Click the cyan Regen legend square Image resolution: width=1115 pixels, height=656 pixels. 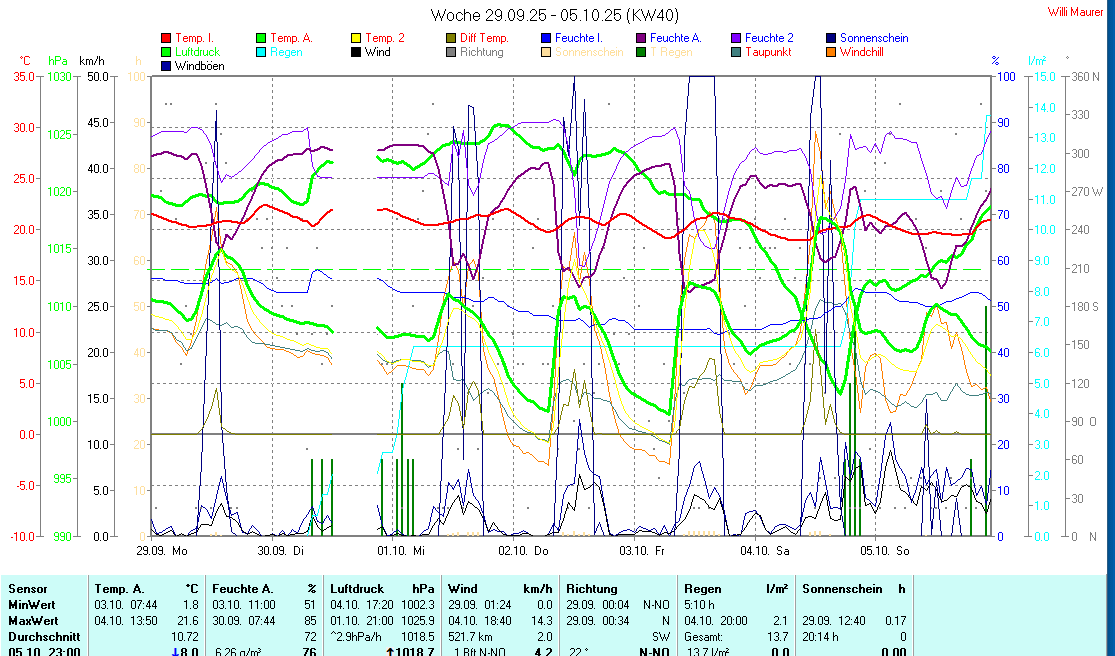261,52
